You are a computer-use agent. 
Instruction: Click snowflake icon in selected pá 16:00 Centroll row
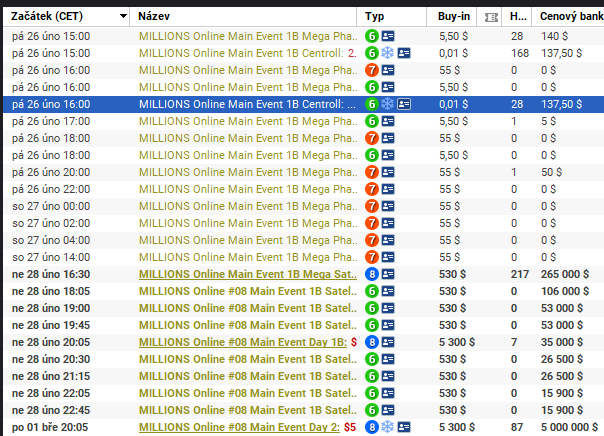388,104
